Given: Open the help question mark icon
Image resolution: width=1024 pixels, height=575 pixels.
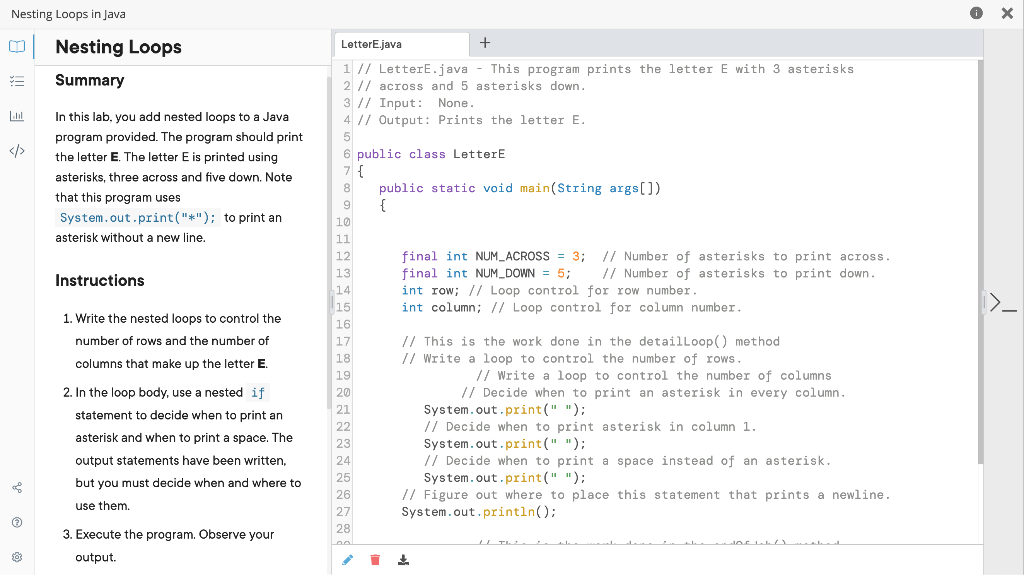Looking at the screenshot, I should pos(17,522).
